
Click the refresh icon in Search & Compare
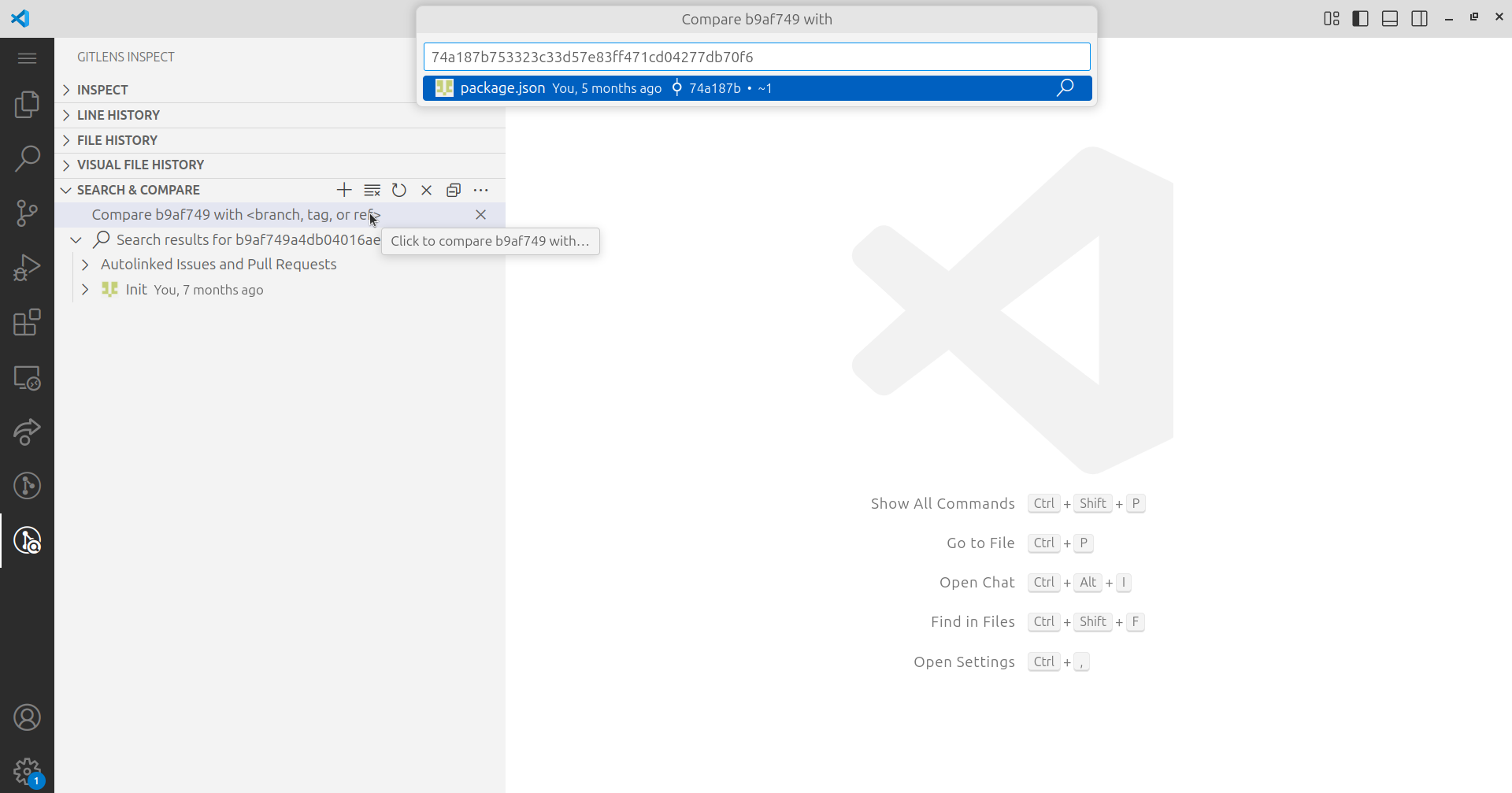(x=399, y=190)
